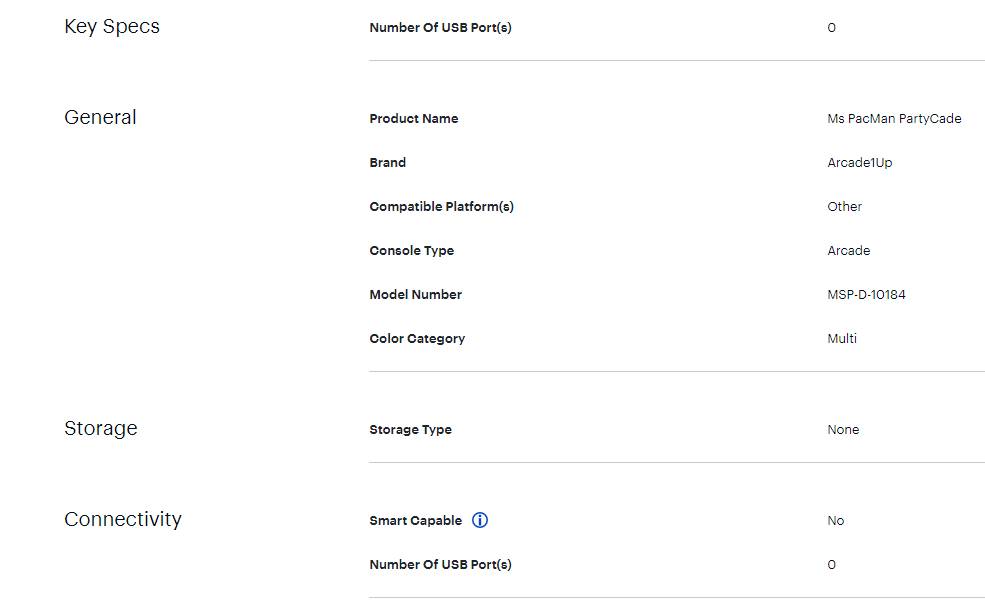This screenshot has width=985, height=610.
Task: Click the Product Name label
Action: 414,119
